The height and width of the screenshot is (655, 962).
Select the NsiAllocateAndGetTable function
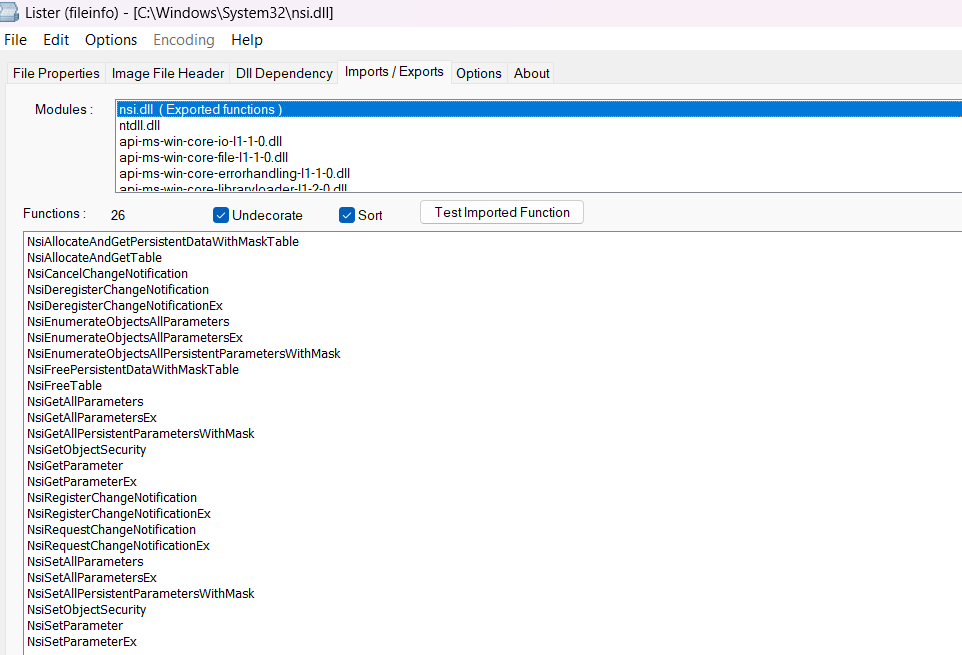[94, 258]
